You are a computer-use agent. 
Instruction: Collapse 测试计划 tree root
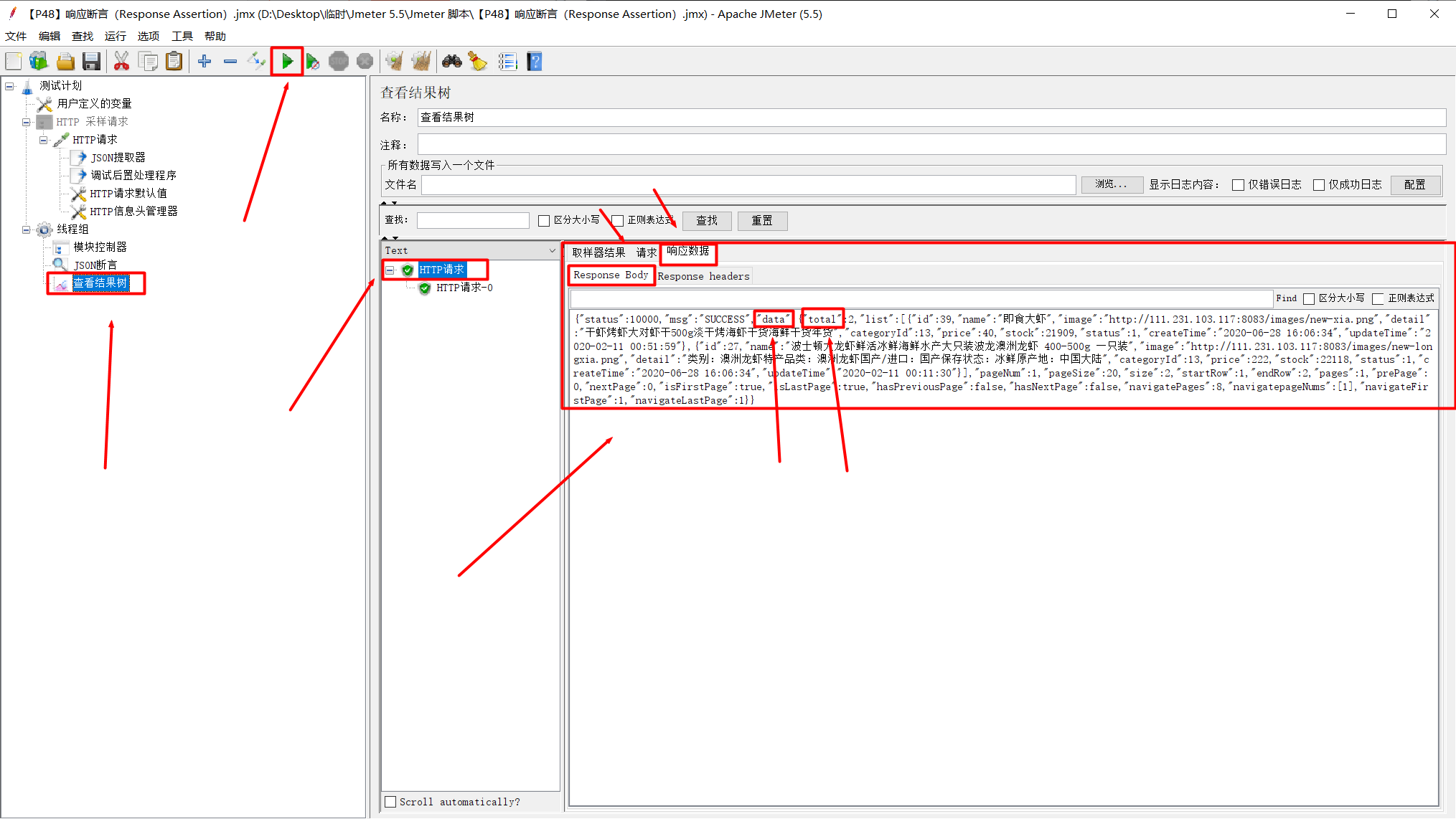click(9, 86)
